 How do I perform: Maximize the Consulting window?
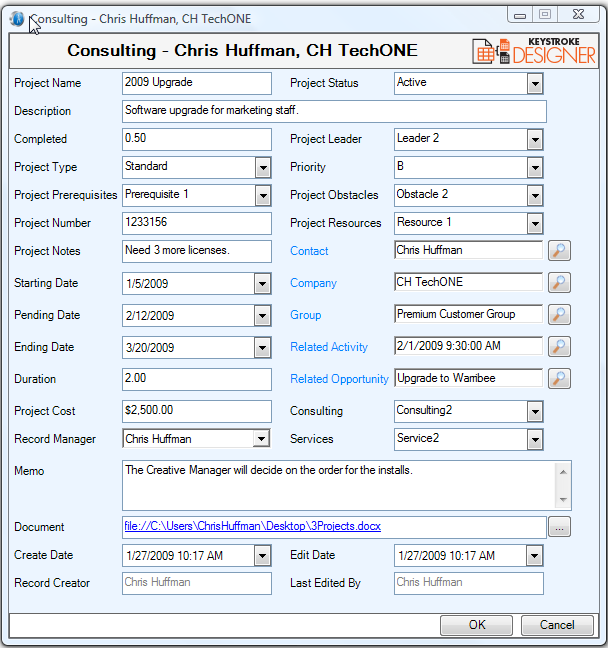click(x=545, y=14)
